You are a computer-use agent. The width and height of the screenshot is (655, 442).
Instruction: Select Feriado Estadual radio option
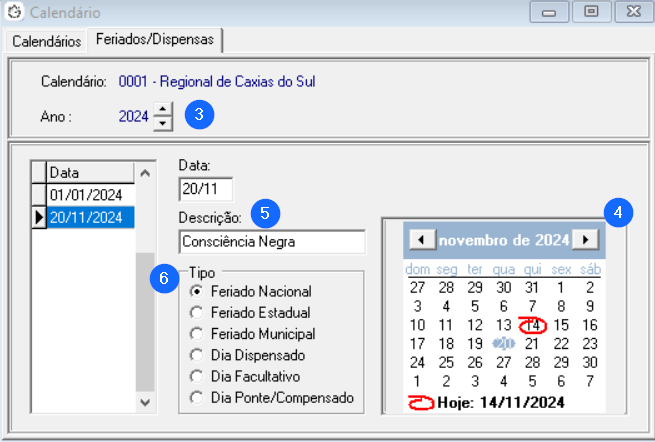click(196, 312)
